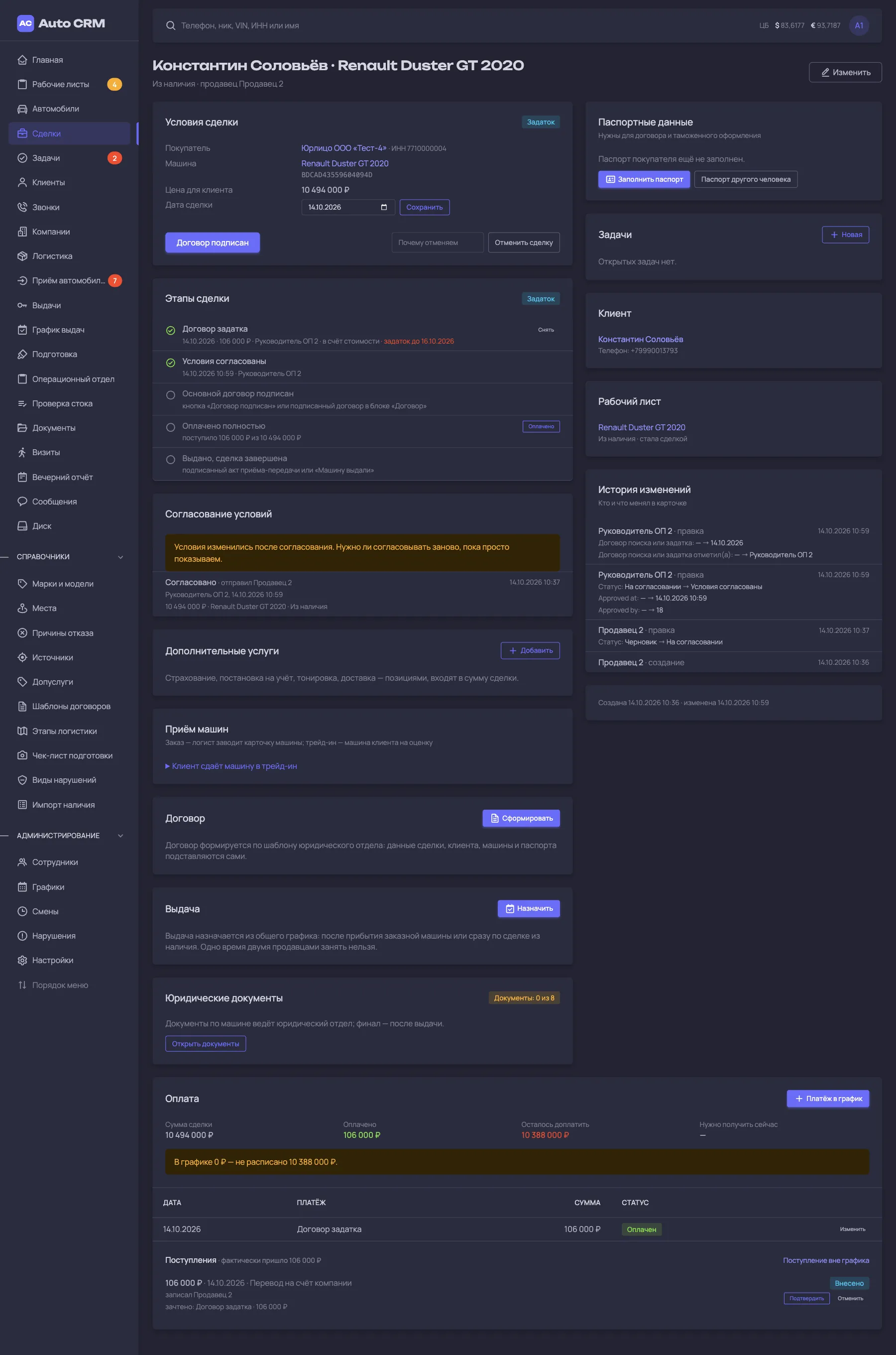Click the Почему отменяем input field
Screen dimensions: 896x1355
tap(438, 243)
